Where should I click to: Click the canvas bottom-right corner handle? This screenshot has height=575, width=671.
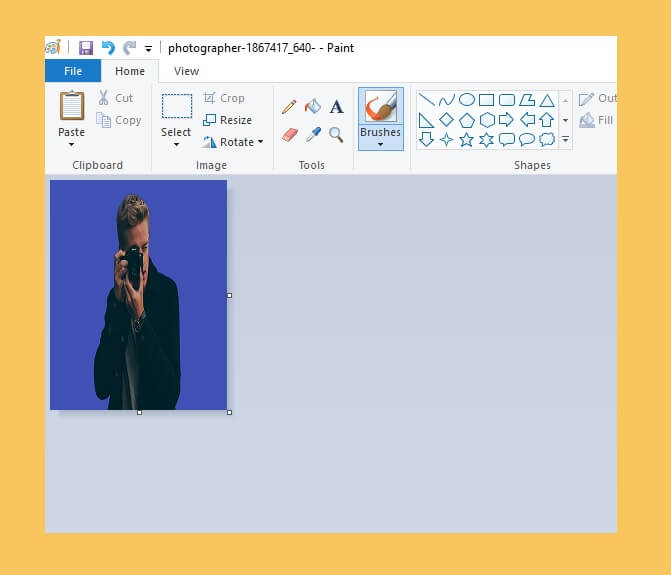pyautogui.click(x=230, y=412)
